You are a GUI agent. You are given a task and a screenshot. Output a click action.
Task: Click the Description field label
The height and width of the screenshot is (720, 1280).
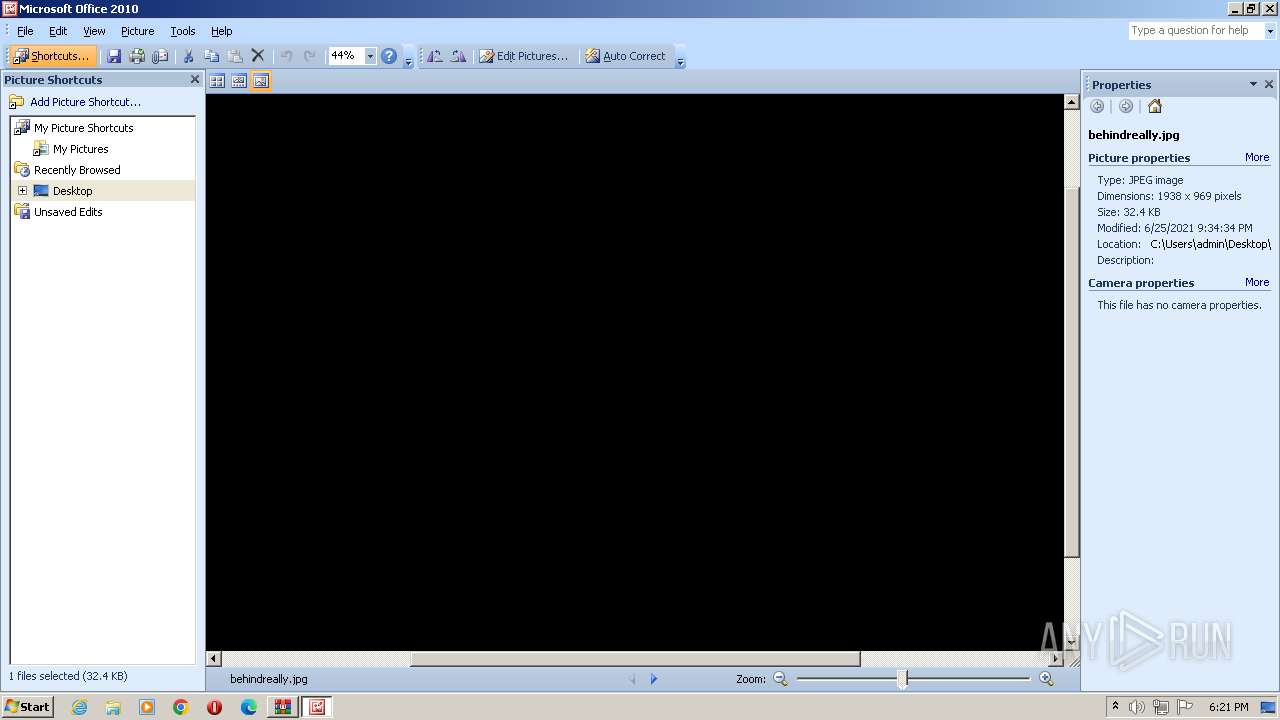[1125, 260]
